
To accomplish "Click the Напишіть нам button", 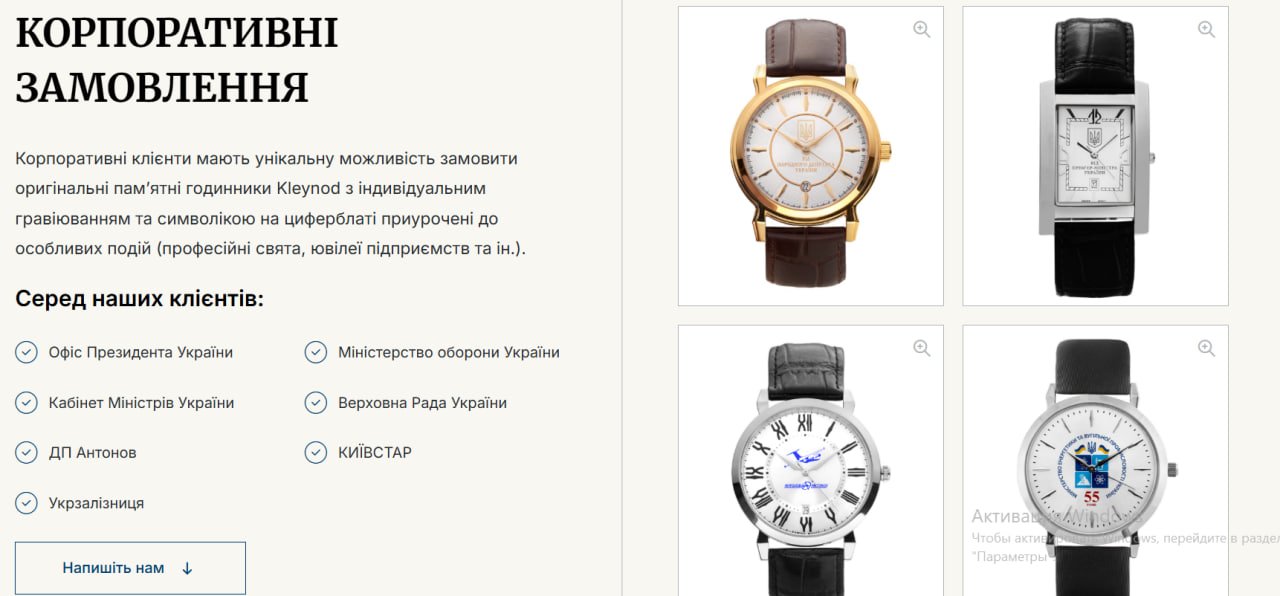I will (130, 568).
